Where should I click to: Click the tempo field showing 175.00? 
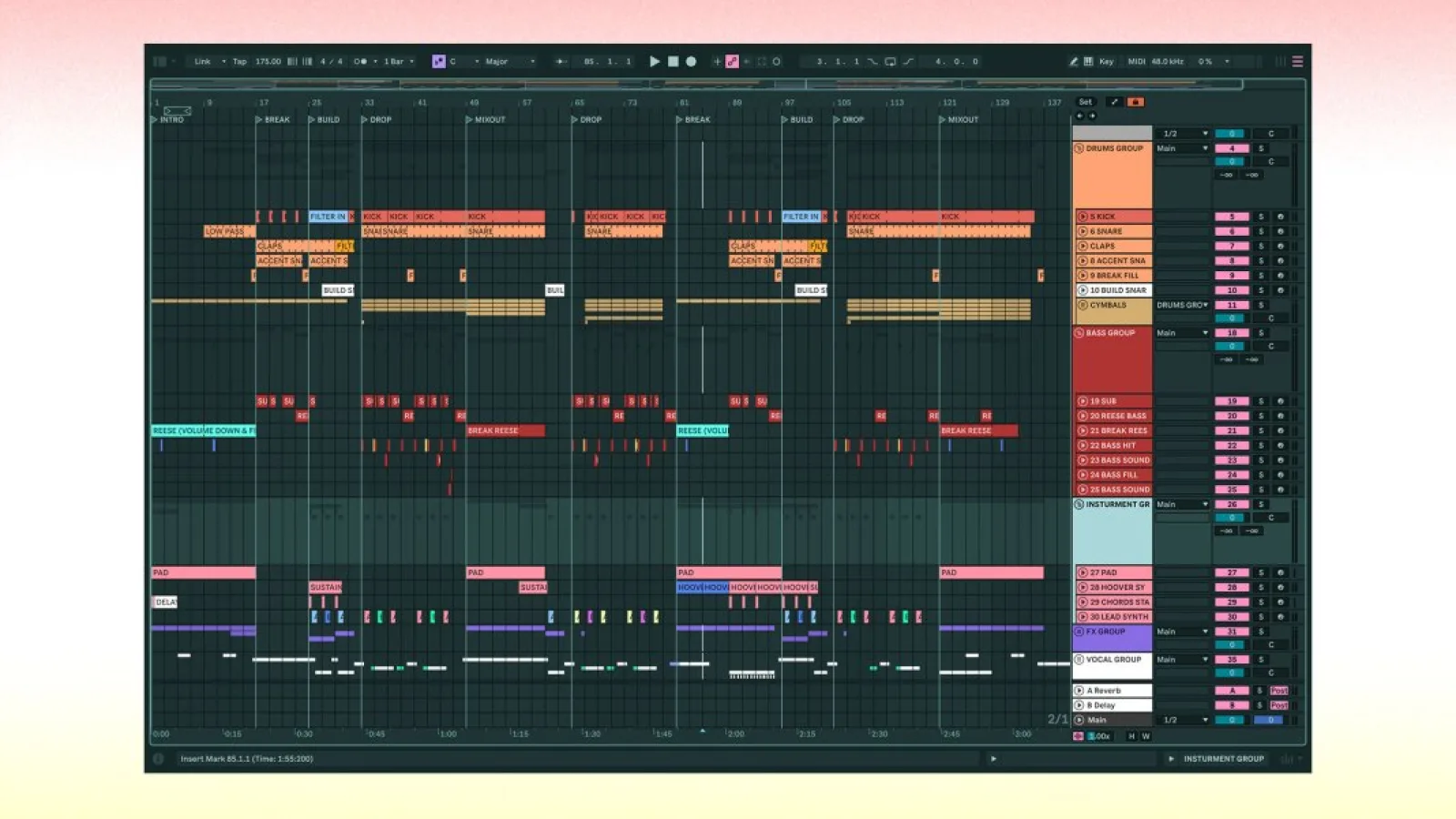click(268, 61)
